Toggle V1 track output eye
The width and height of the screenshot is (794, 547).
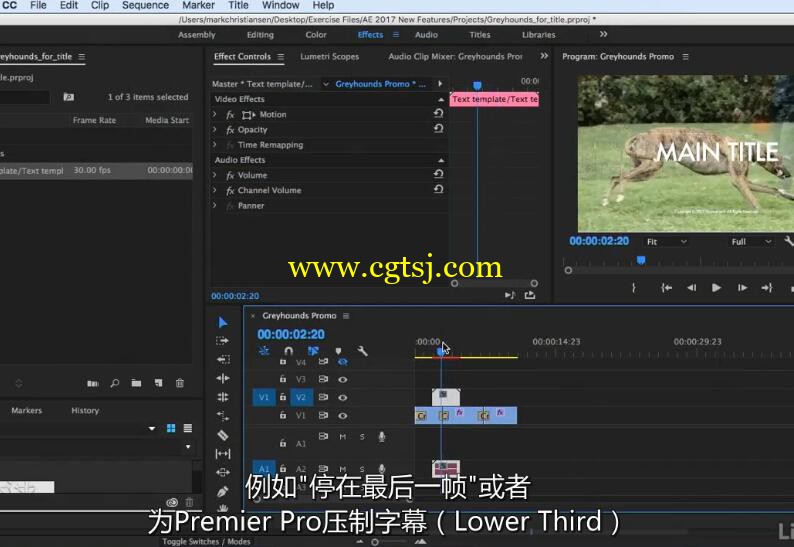point(343,416)
